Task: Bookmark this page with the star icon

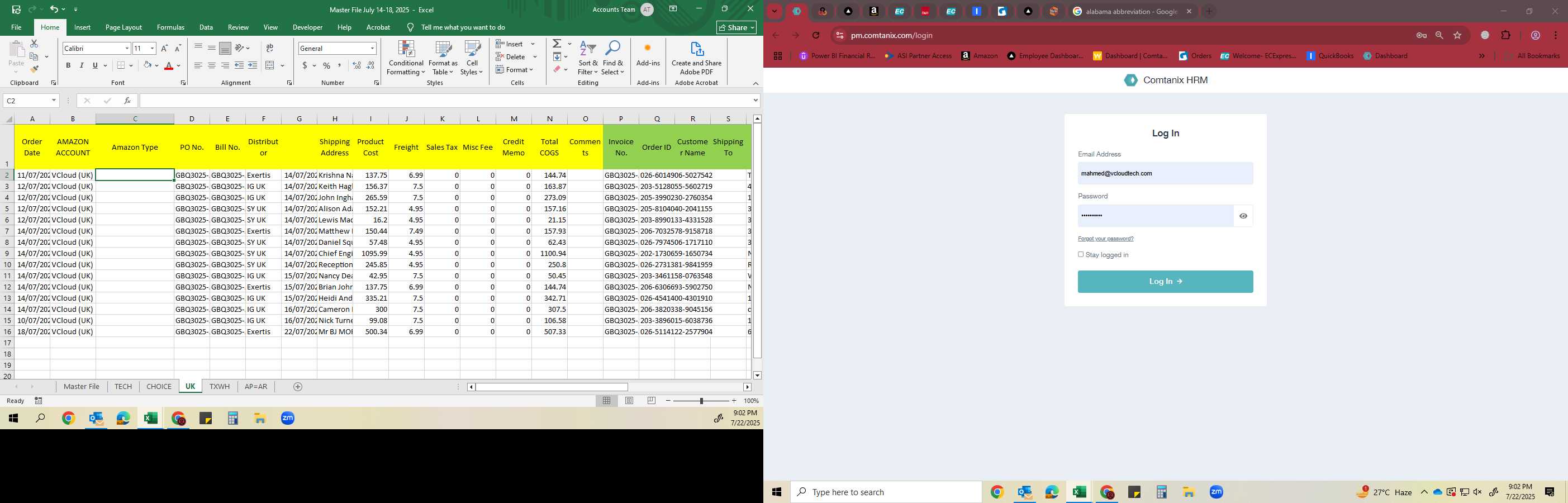Action: coord(1457,35)
